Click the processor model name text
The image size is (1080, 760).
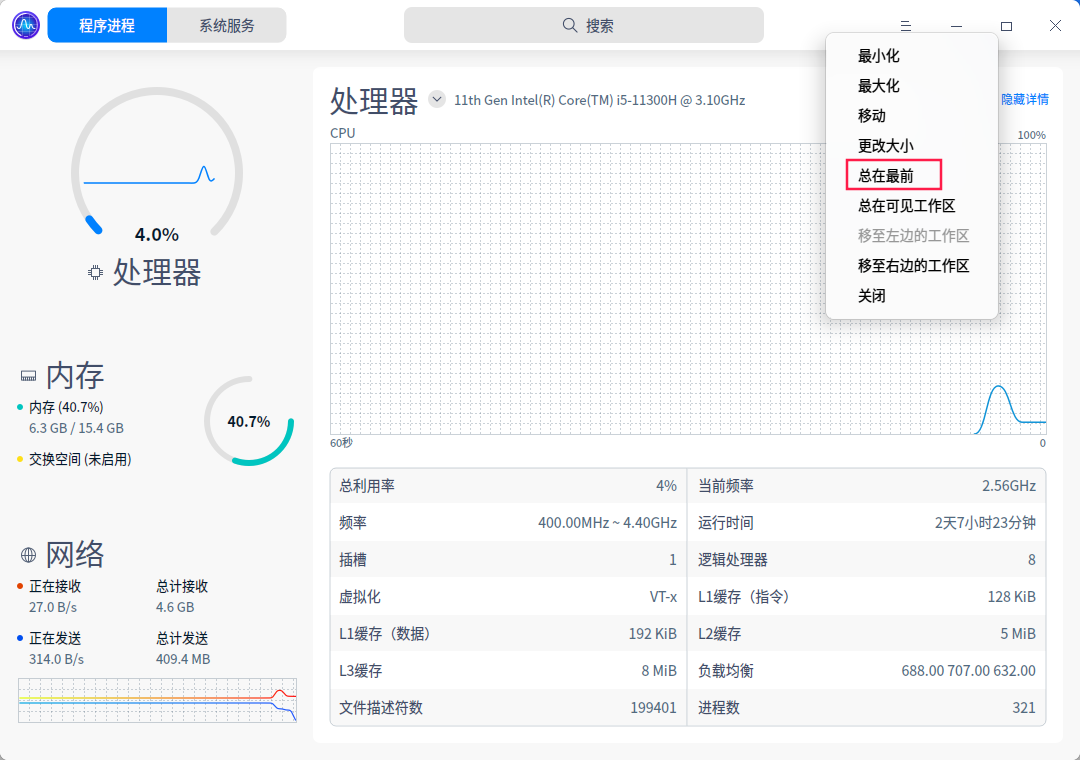click(x=599, y=100)
